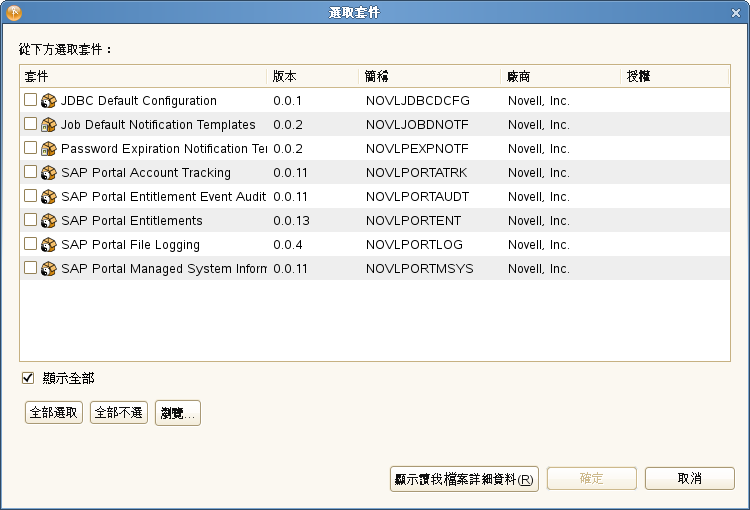Screen dimensions: 750x510
Task: Click Novell, Inc. vendor in the JDBC row
Action: pyautogui.click(x=539, y=101)
